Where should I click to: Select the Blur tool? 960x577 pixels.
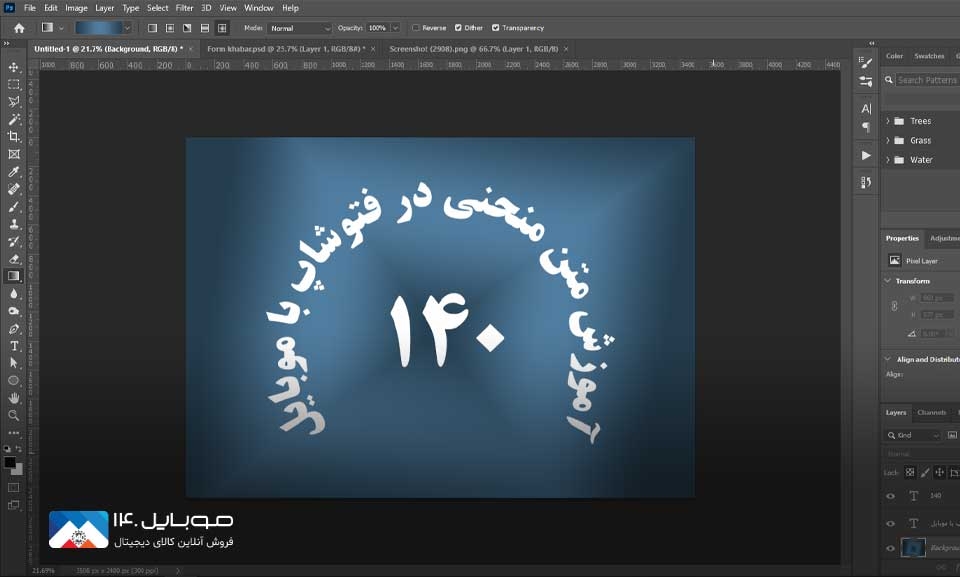click(x=13, y=294)
